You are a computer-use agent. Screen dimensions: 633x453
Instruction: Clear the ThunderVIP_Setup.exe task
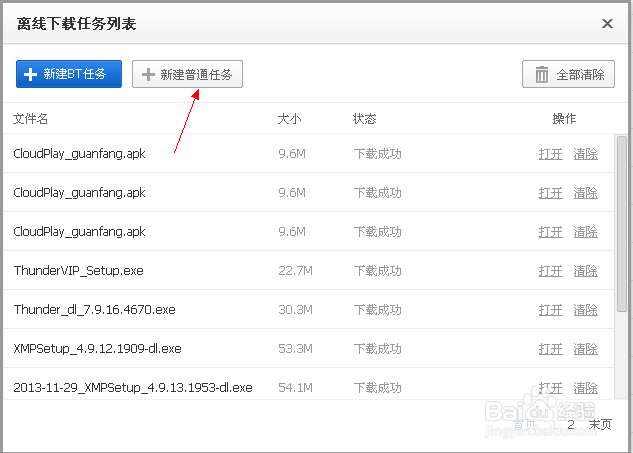(585, 271)
